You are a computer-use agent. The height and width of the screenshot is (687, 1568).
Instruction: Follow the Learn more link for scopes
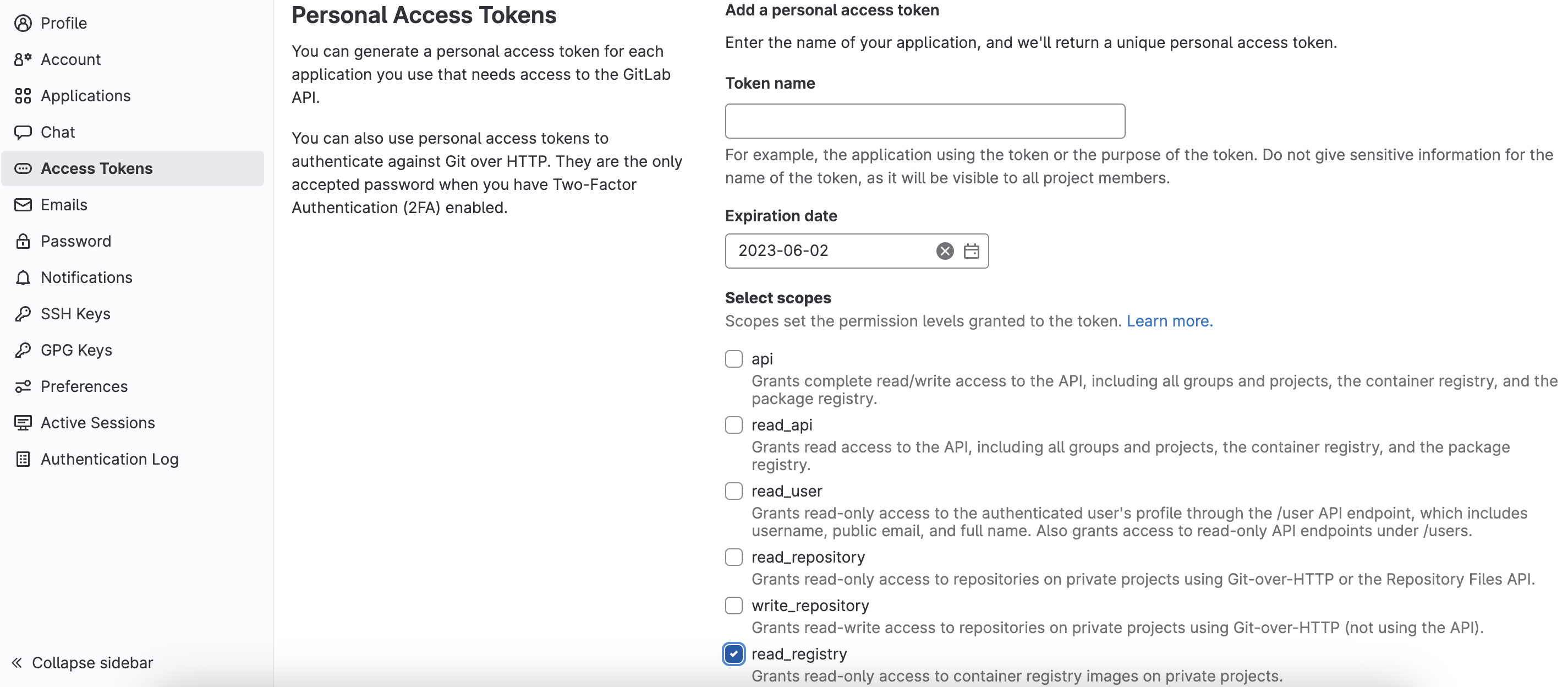click(1169, 321)
